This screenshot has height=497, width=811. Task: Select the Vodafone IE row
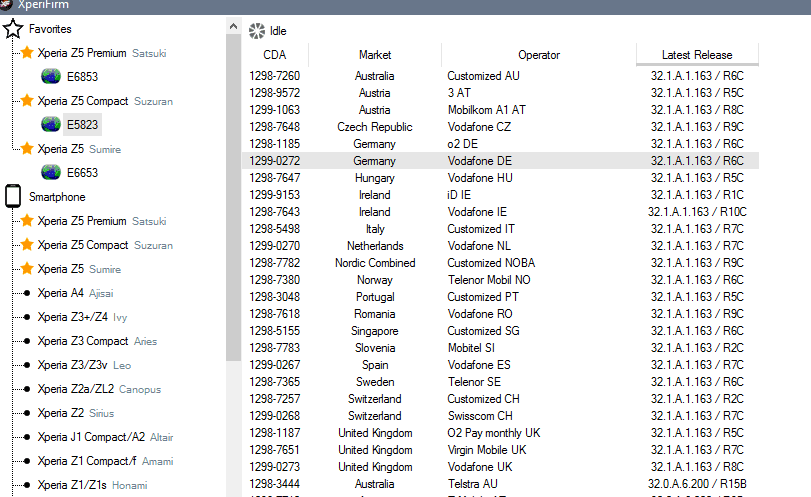tap(500, 212)
